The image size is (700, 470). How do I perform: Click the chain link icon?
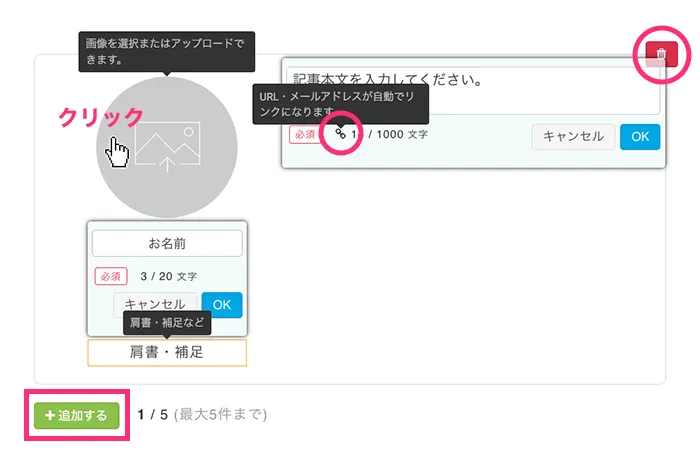(341, 133)
